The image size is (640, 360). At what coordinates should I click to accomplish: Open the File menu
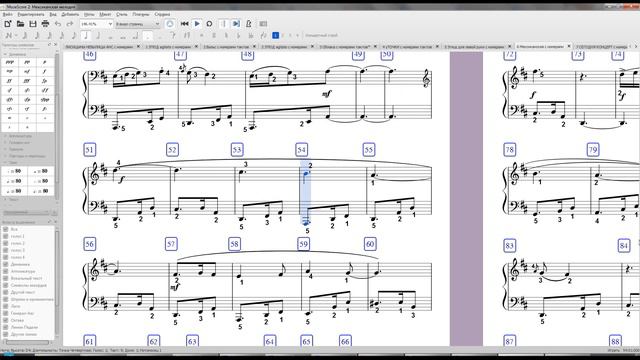pyautogui.click(x=7, y=14)
